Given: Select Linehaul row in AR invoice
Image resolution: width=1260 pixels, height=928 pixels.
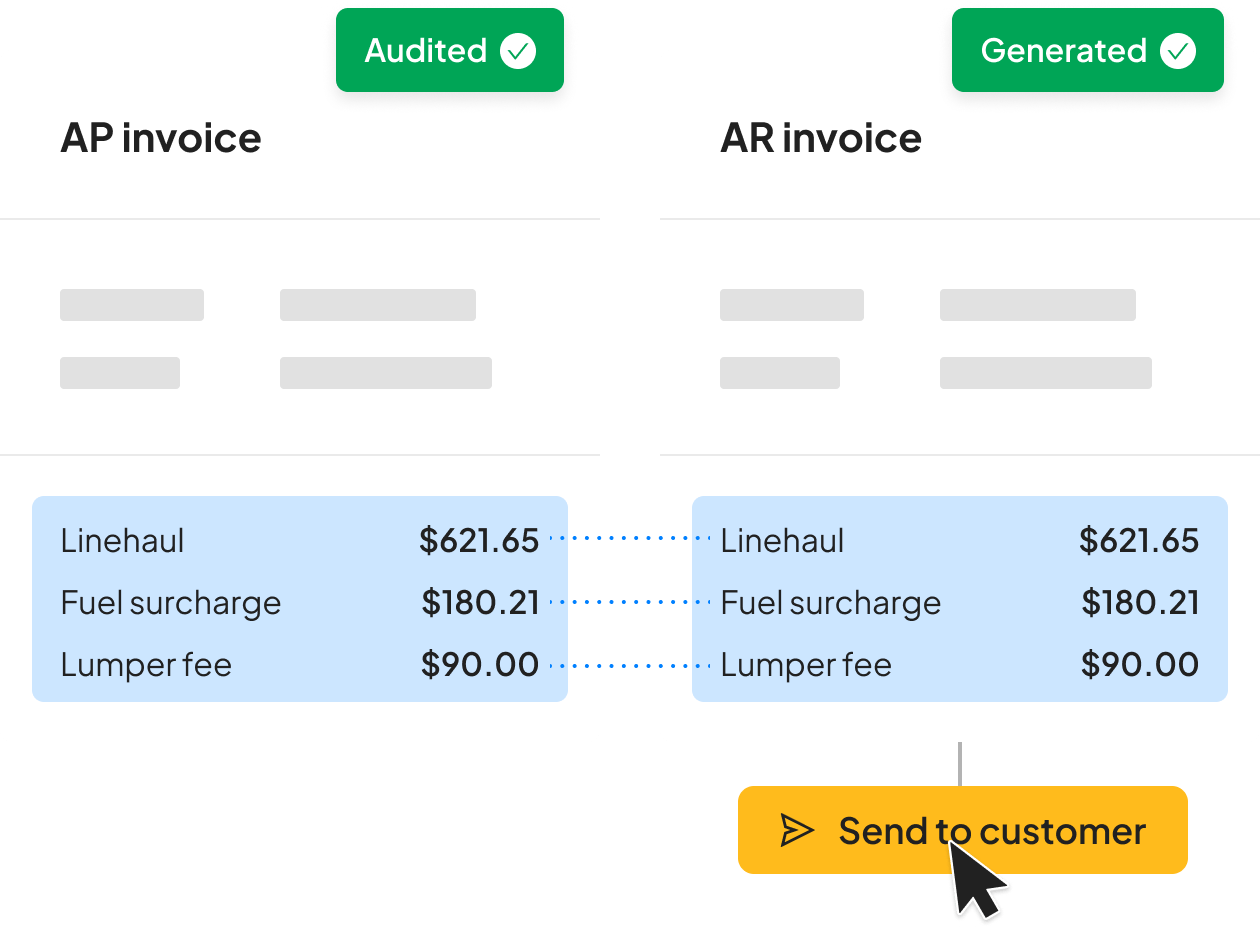Looking at the screenshot, I should pyautogui.click(x=960, y=541).
